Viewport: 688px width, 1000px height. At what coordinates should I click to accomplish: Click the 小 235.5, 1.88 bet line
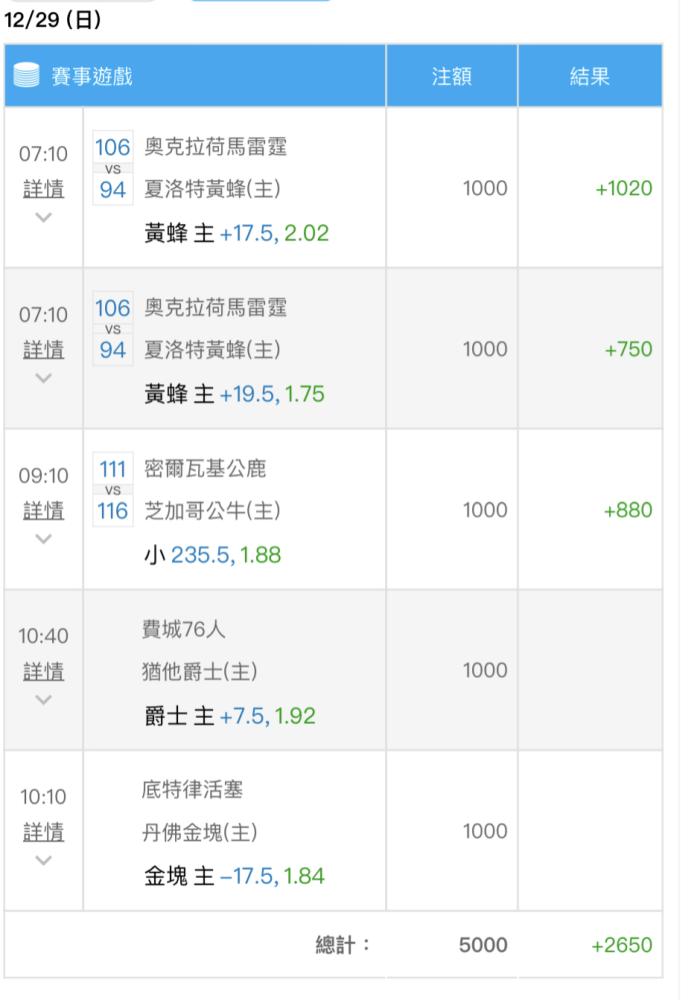(x=212, y=555)
